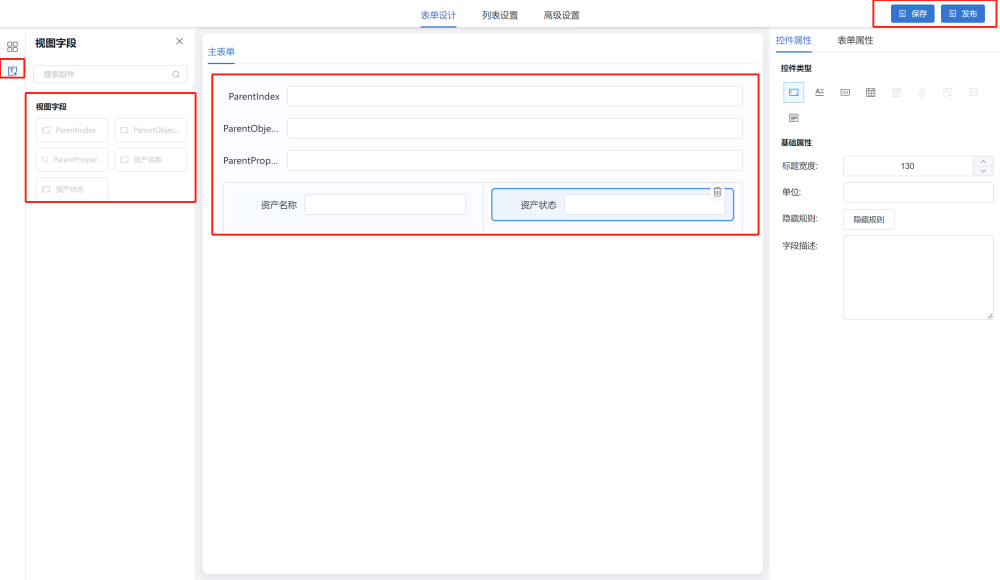Pick the control type icon in second row
This screenshot has height=580, width=1000.
(793, 117)
